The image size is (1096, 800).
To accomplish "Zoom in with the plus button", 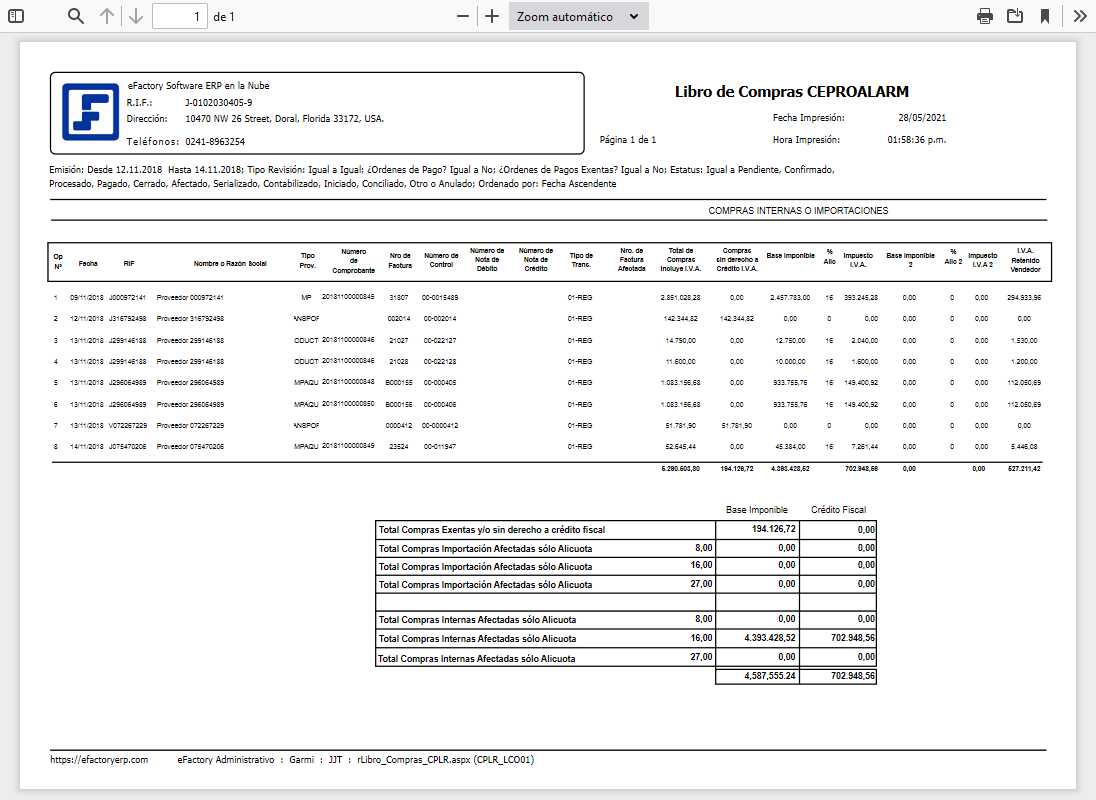I will pyautogui.click(x=492, y=16).
